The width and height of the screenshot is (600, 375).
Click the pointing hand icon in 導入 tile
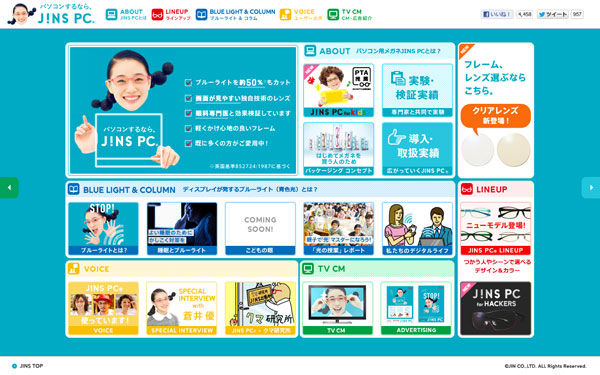pos(396,137)
